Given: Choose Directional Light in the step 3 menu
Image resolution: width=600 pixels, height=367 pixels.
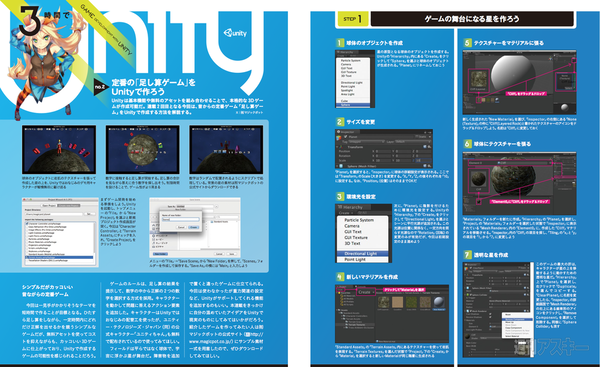Looking at the screenshot, I should point(362,254).
